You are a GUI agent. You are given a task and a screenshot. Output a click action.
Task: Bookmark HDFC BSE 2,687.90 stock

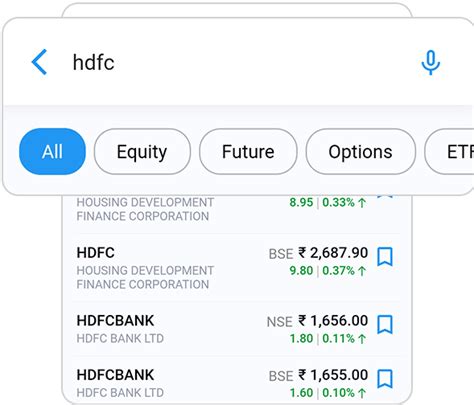coord(385,257)
